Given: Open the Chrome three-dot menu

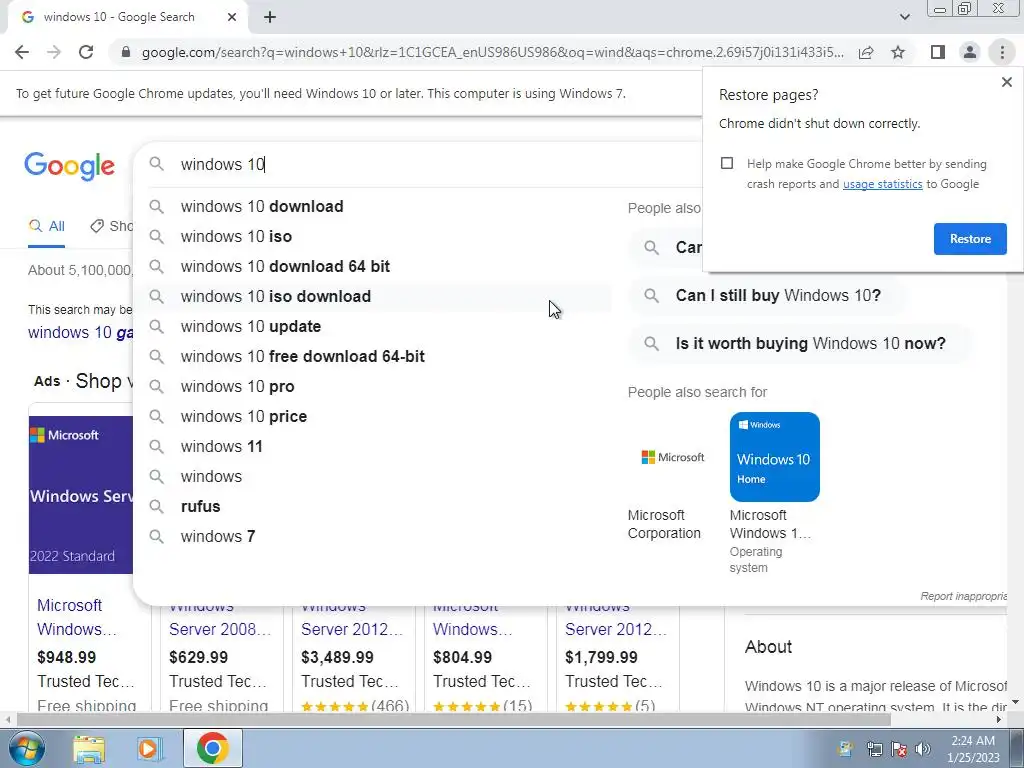Looking at the screenshot, I should click(x=1002, y=52).
